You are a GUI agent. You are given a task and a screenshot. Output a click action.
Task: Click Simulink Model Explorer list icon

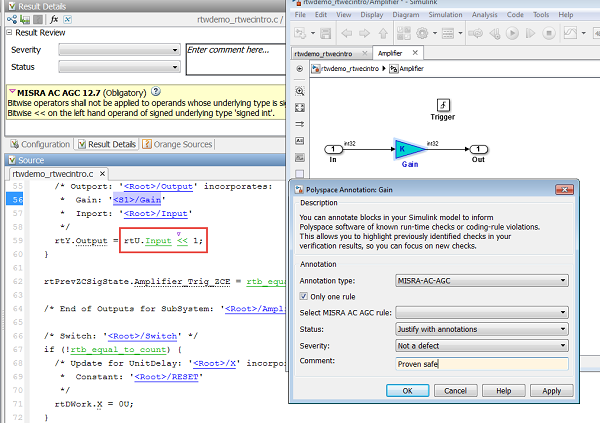pyautogui.click(x=448, y=33)
